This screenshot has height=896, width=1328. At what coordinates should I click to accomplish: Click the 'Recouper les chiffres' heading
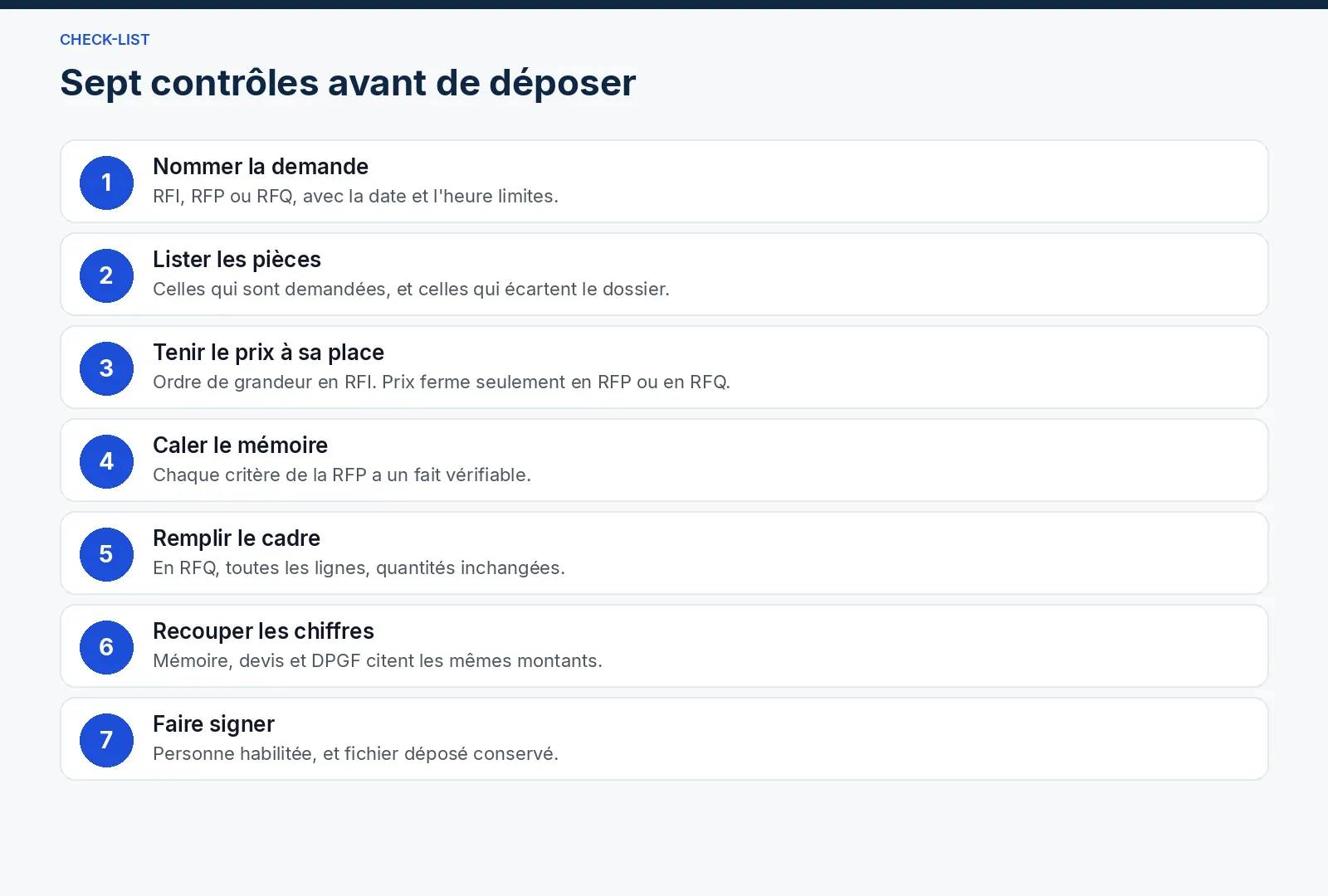[263, 631]
